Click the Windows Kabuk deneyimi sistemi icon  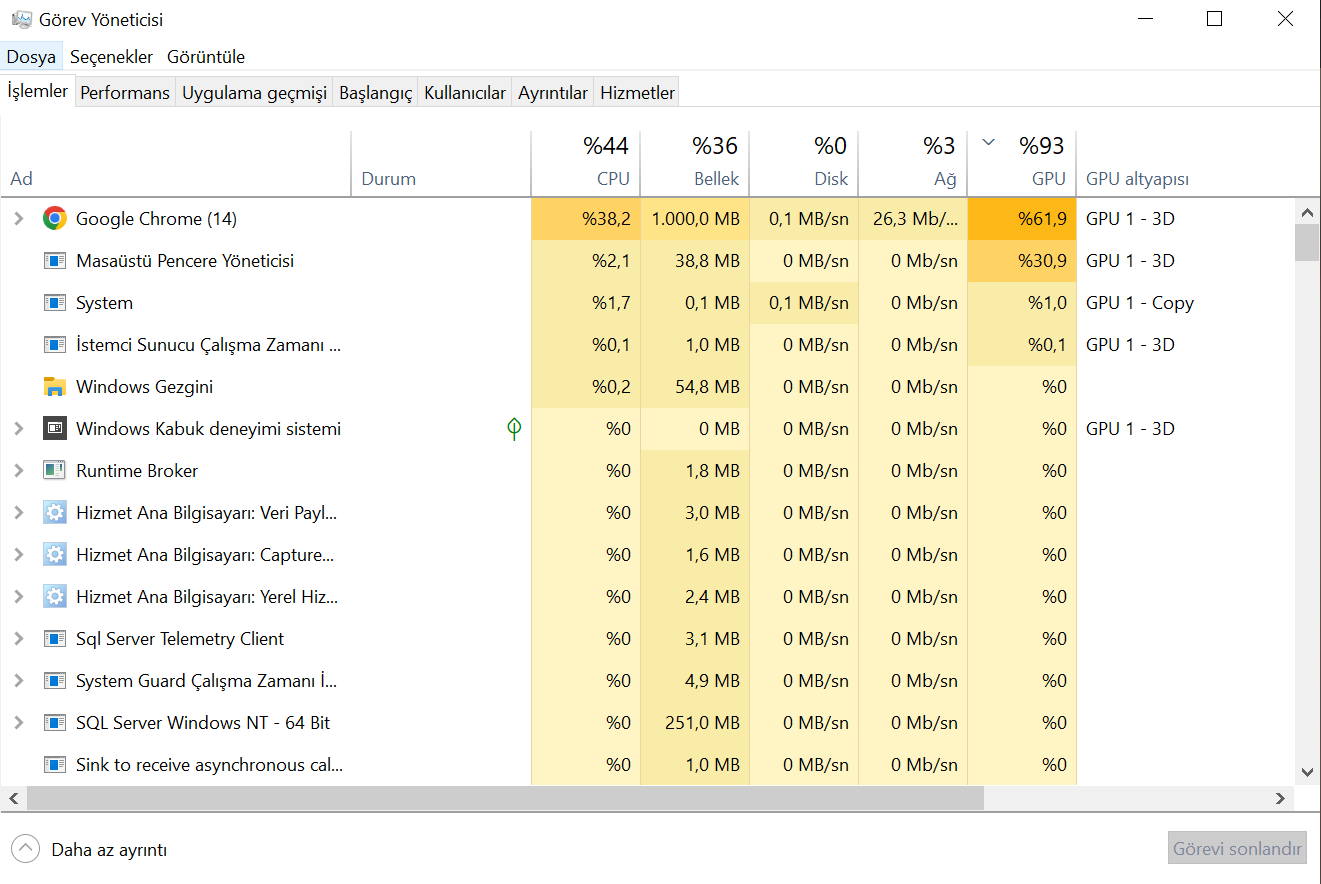click(x=55, y=429)
